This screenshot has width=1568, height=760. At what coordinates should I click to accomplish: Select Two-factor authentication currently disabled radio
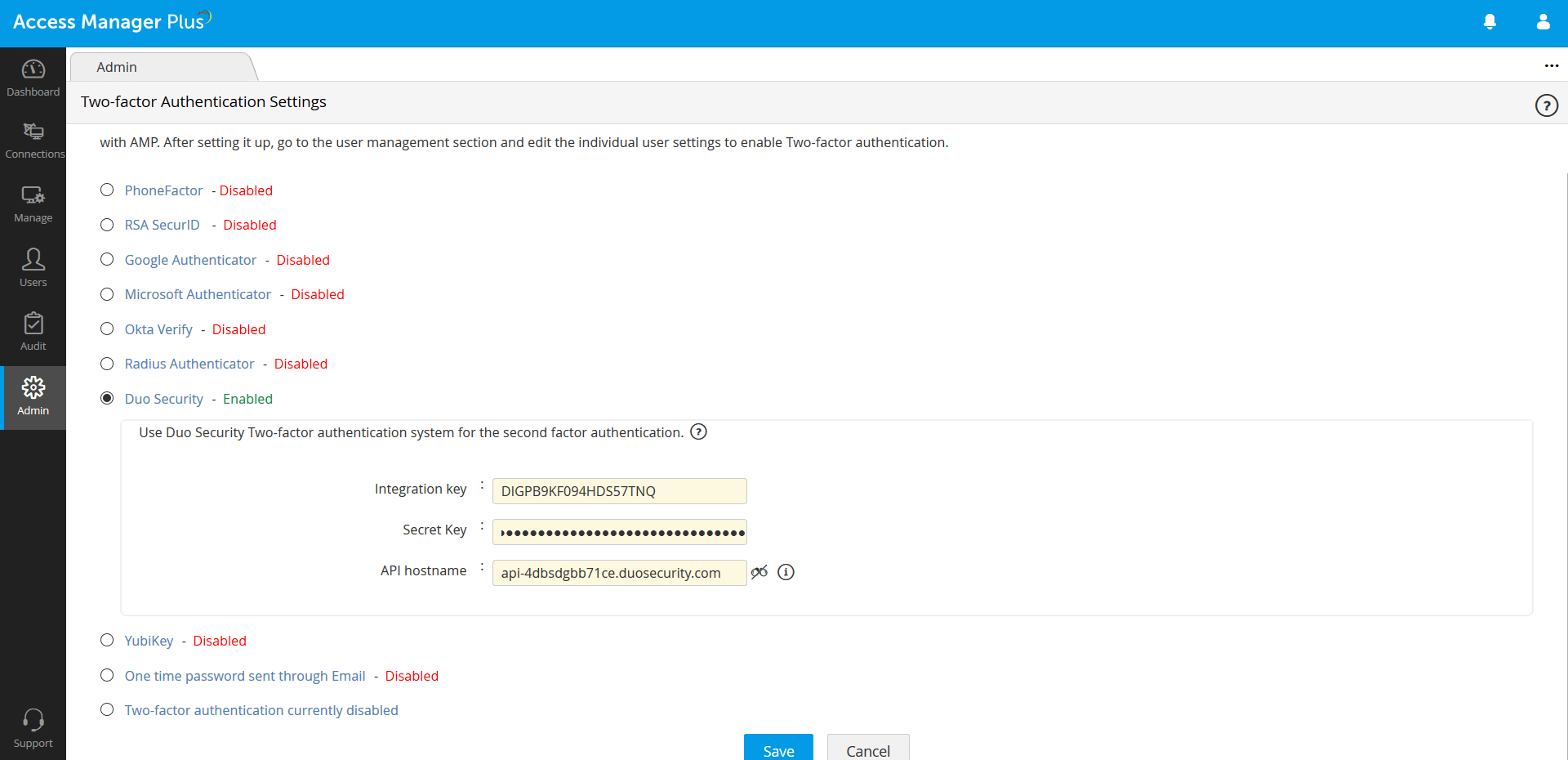[107, 709]
